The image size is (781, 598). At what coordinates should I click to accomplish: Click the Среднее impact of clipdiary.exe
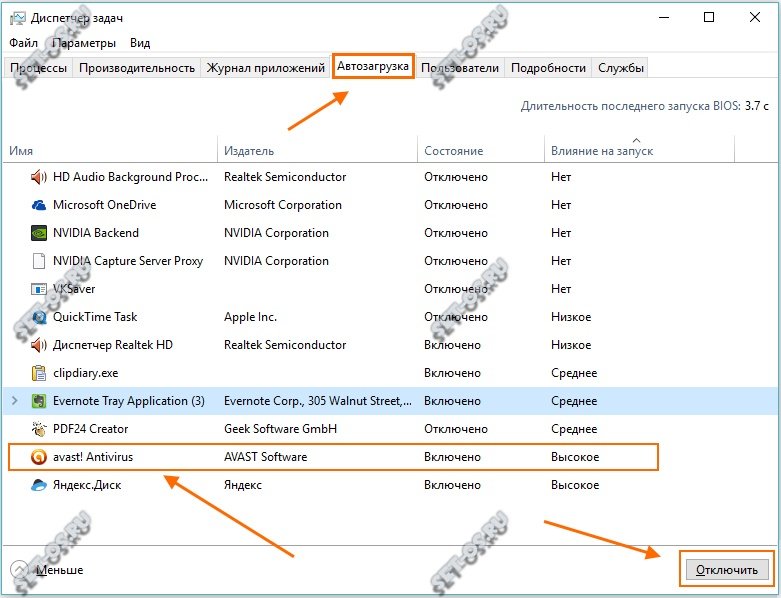[574, 373]
